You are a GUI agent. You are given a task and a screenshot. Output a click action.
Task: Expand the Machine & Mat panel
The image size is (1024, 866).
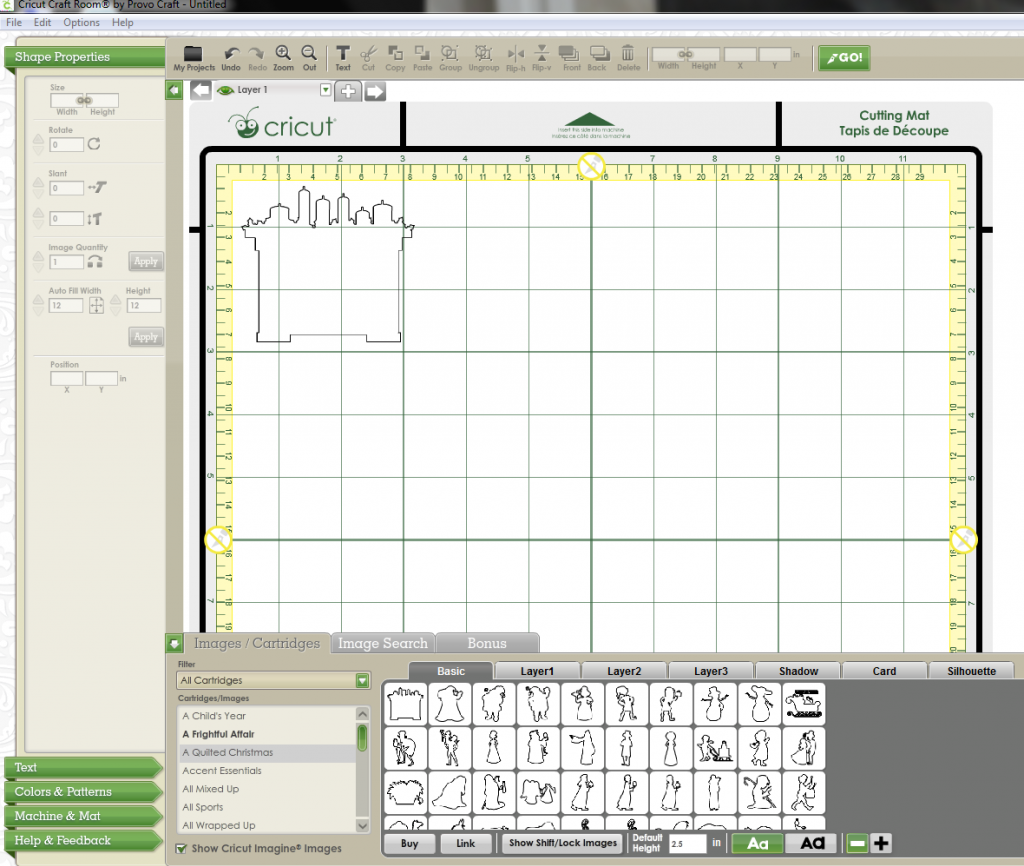82,816
